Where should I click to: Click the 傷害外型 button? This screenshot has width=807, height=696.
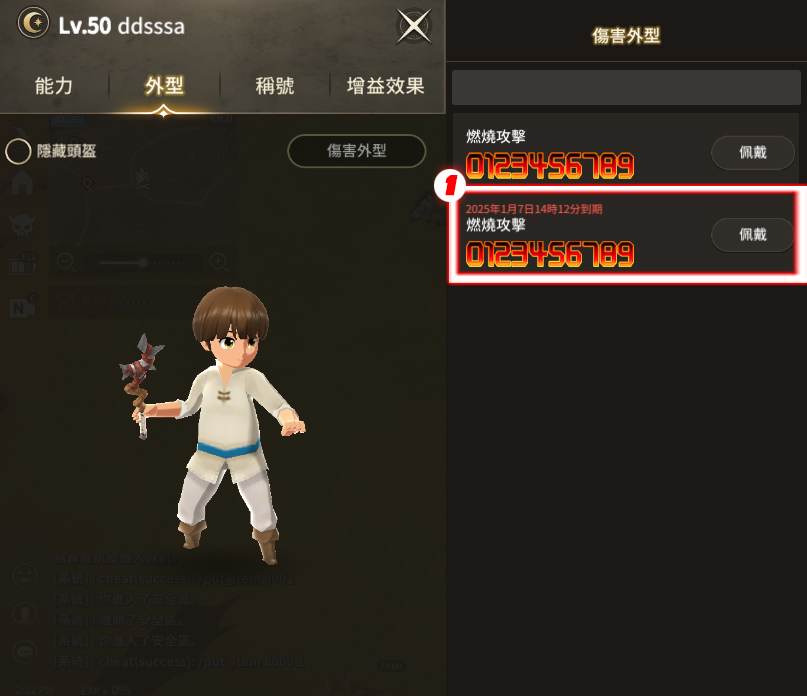click(357, 151)
